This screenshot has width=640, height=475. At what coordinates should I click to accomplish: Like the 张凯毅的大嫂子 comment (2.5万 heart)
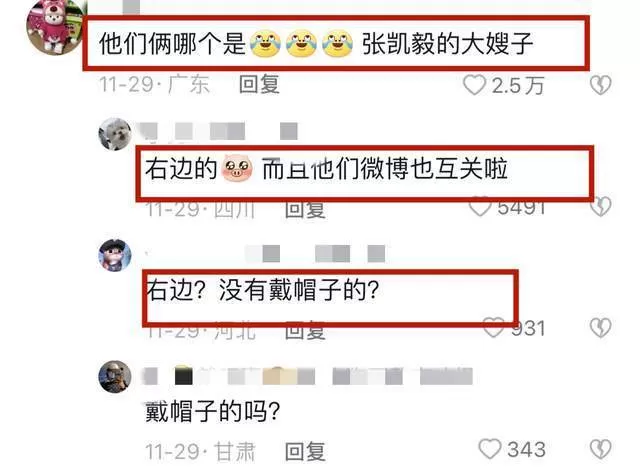point(474,85)
